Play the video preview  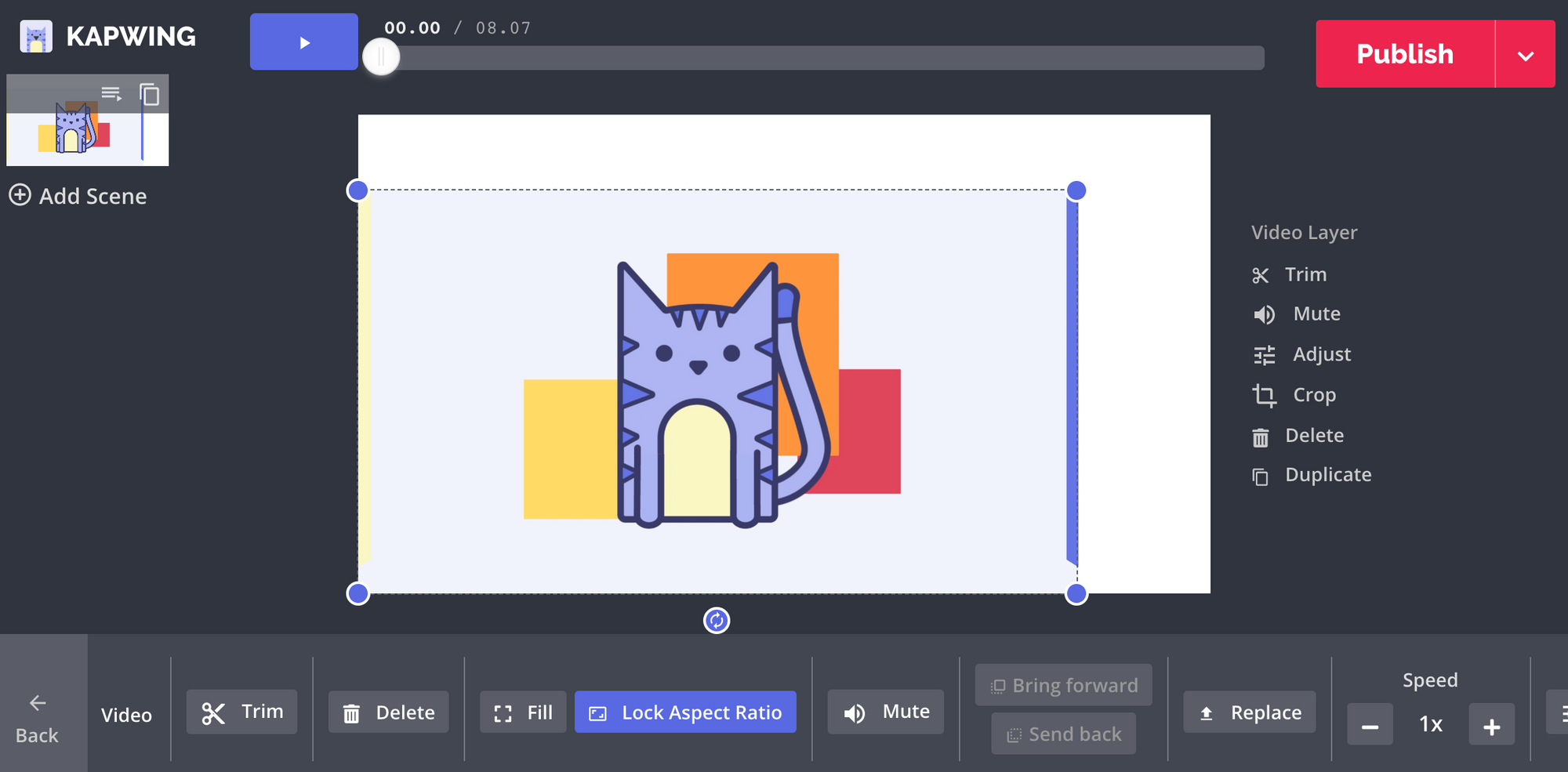pyautogui.click(x=304, y=42)
